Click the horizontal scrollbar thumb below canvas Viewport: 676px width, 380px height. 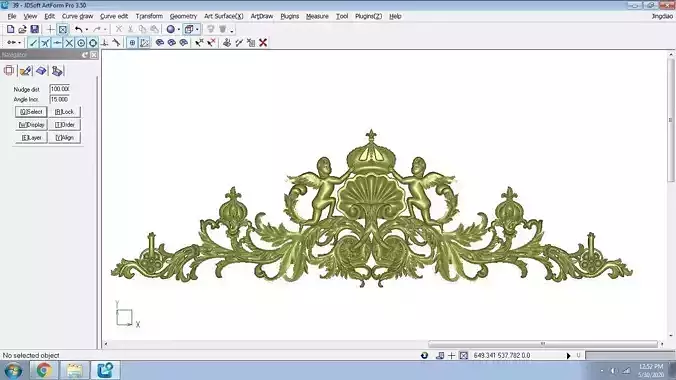pos(543,344)
